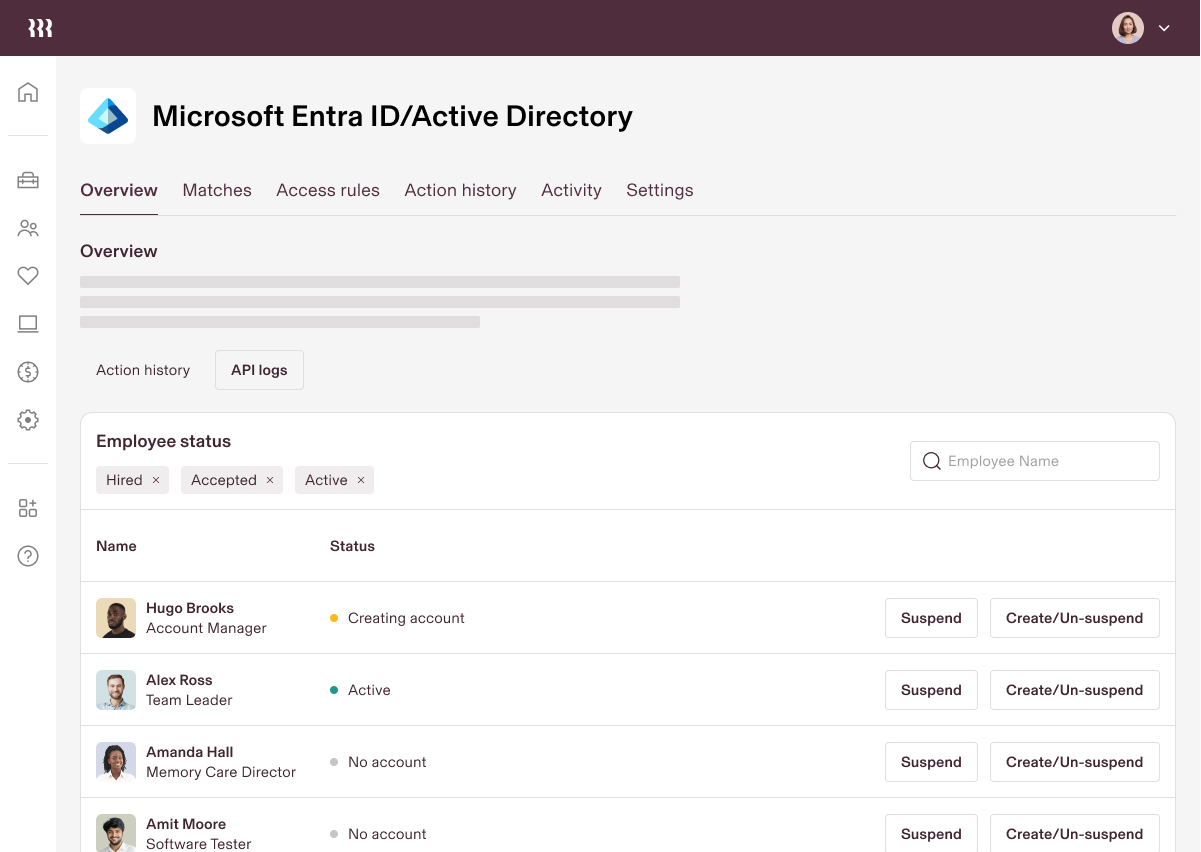The width and height of the screenshot is (1201, 852).
Task: Open the briefcase icon in sidebar
Action: click(x=28, y=180)
